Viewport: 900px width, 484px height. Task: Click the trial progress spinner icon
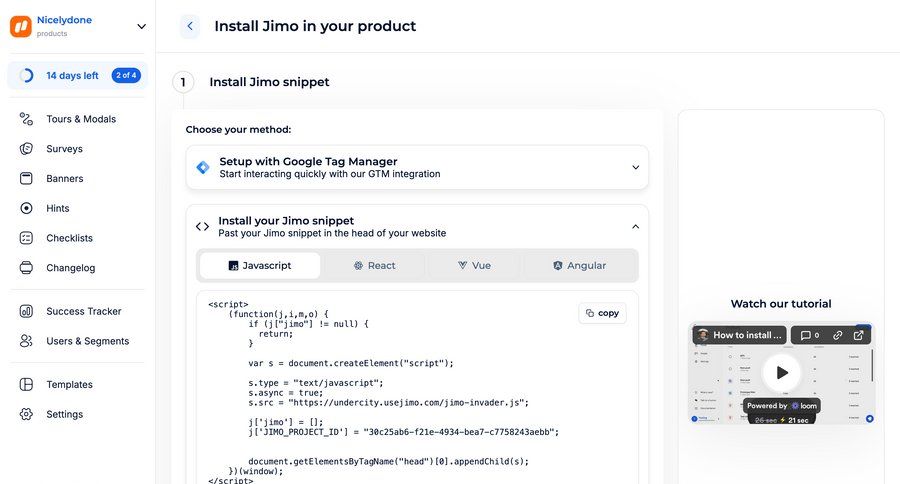26,75
